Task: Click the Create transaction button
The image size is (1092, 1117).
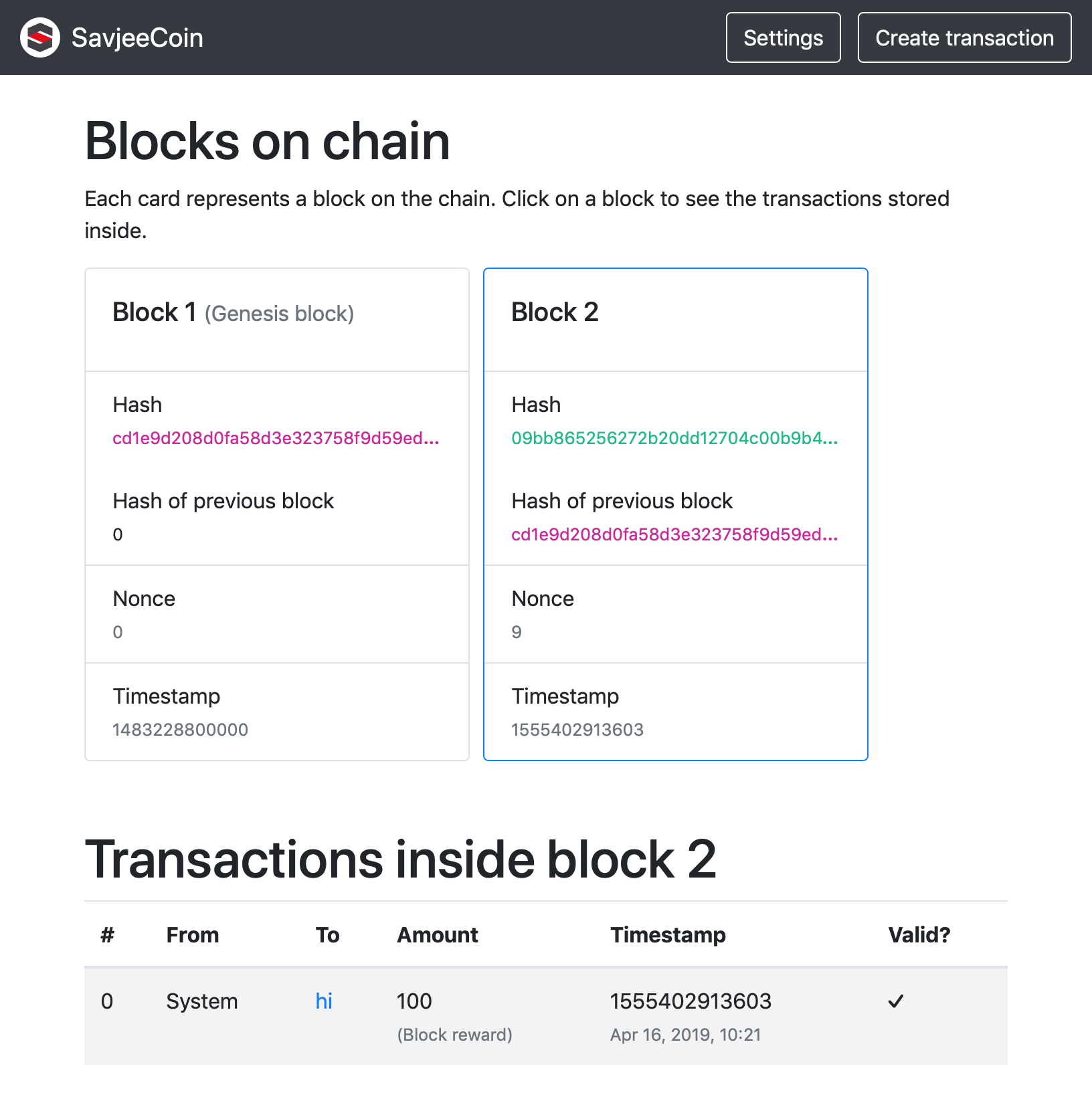Action: tap(964, 38)
